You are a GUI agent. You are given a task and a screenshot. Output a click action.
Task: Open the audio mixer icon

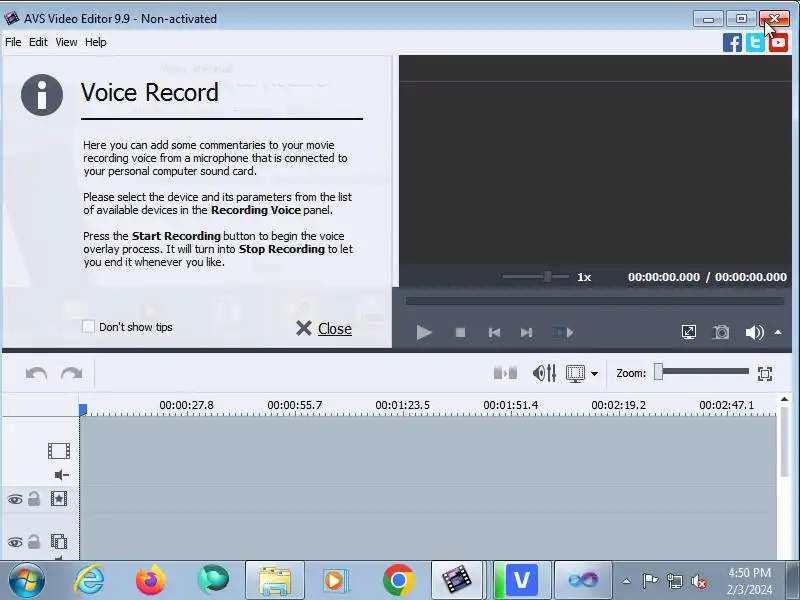(x=544, y=373)
